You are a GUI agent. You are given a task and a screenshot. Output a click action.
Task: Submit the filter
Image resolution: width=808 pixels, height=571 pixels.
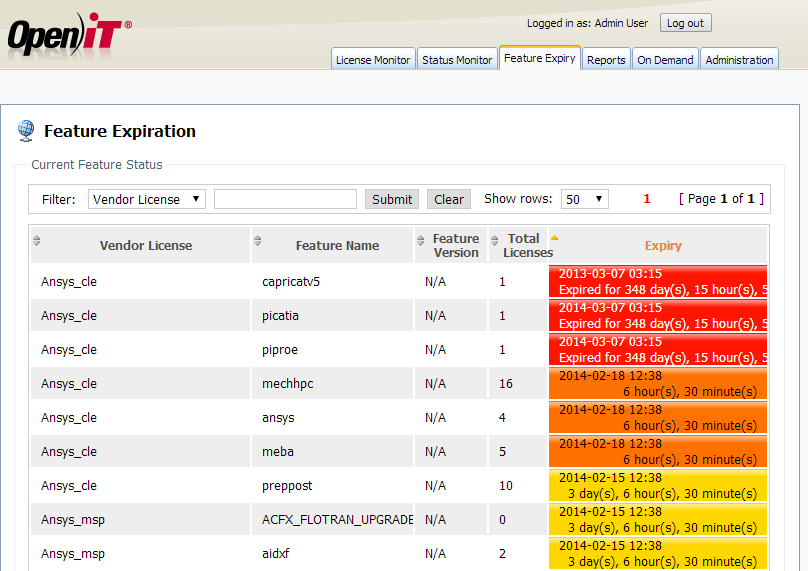click(392, 199)
